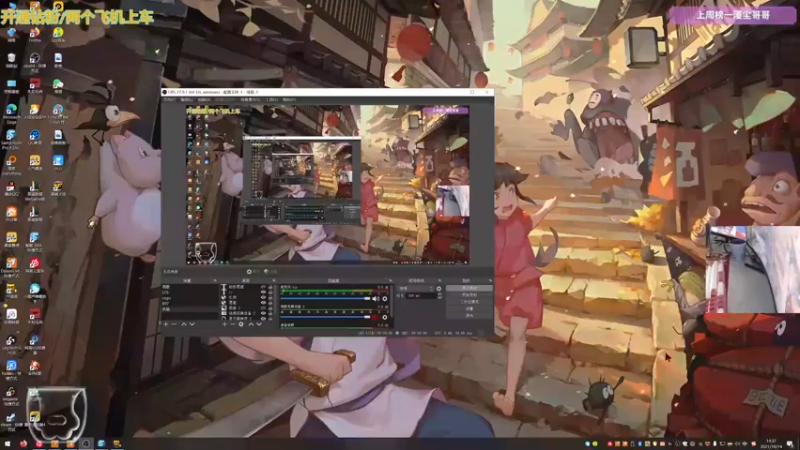Click Exit in the Controls panel
The width and height of the screenshot is (800, 450).
469,316
